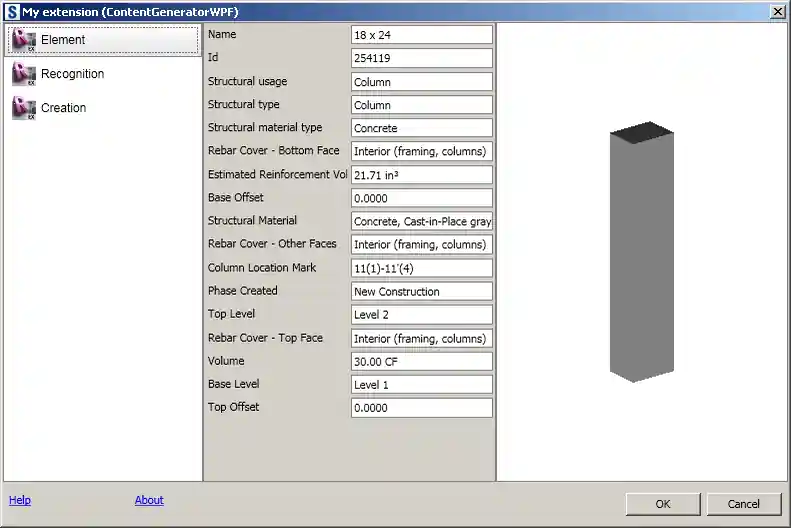This screenshot has height=528, width=791.
Task: Click the Structural material type Concrete field
Action: (421, 128)
